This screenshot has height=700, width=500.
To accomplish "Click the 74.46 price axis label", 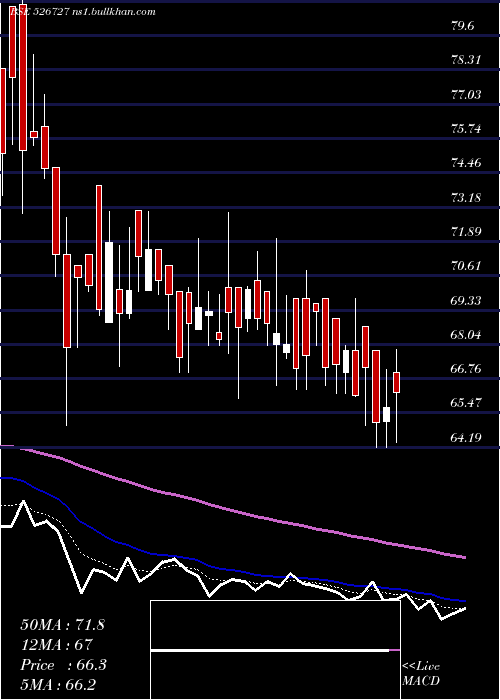I will click(x=466, y=162).
